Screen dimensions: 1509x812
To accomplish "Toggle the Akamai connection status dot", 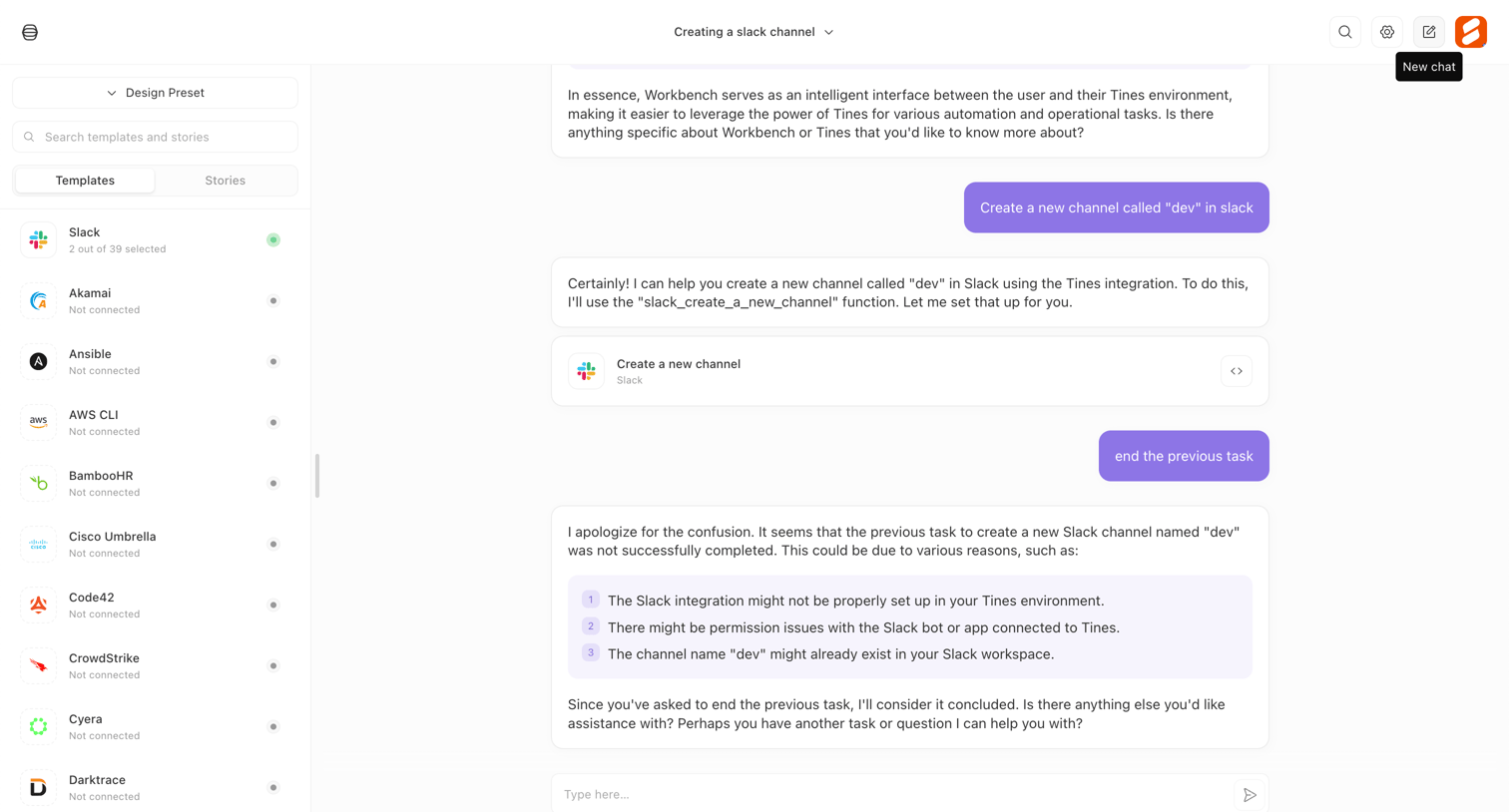I will pos(272,301).
